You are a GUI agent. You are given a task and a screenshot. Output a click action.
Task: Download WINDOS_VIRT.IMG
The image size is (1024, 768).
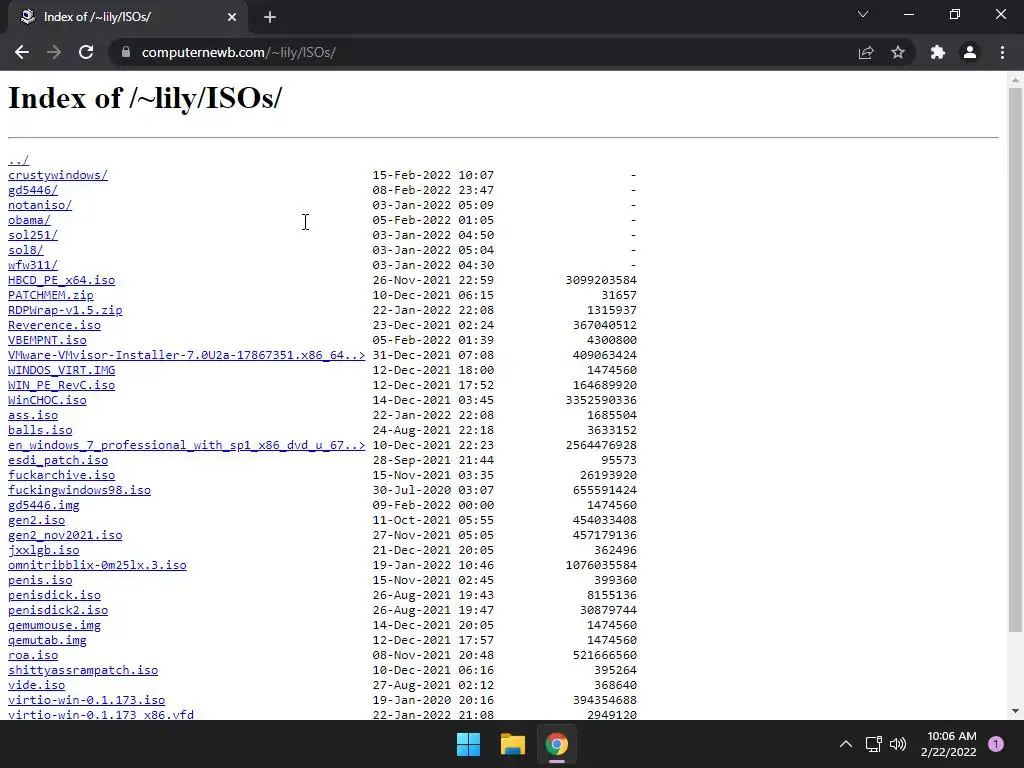pos(61,370)
